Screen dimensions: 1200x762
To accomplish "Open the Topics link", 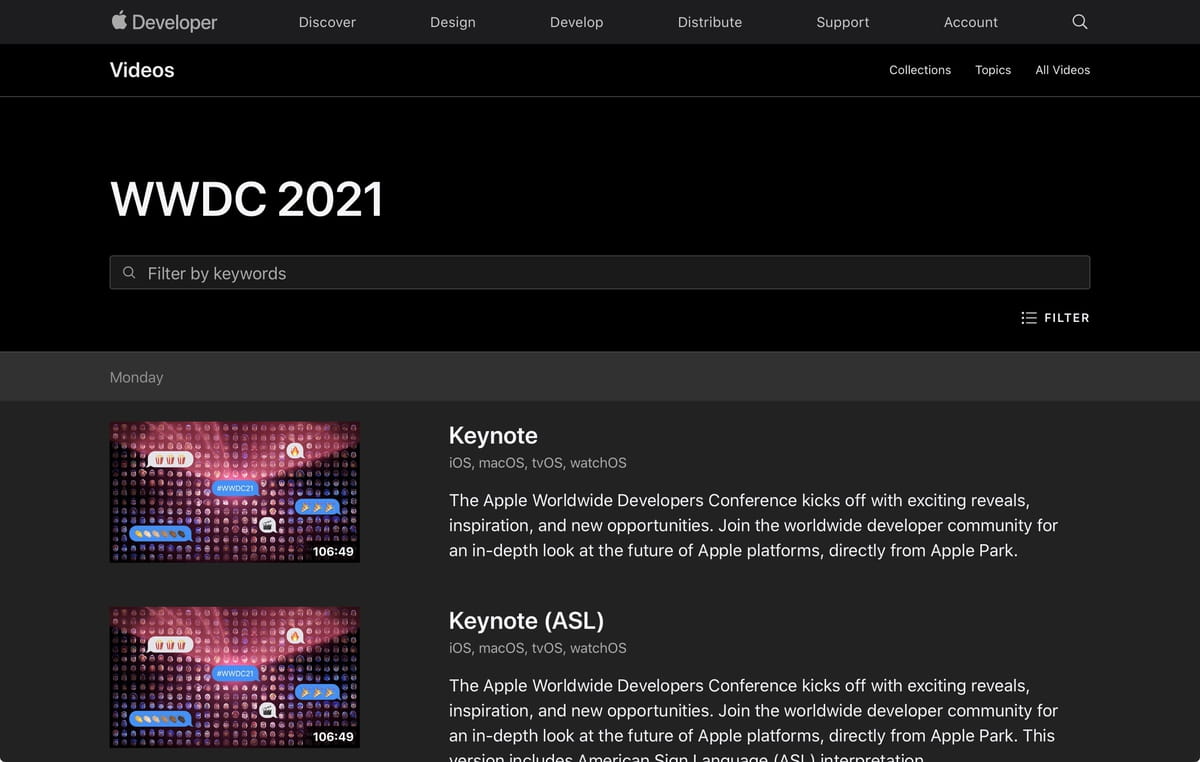I will pos(993,70).
